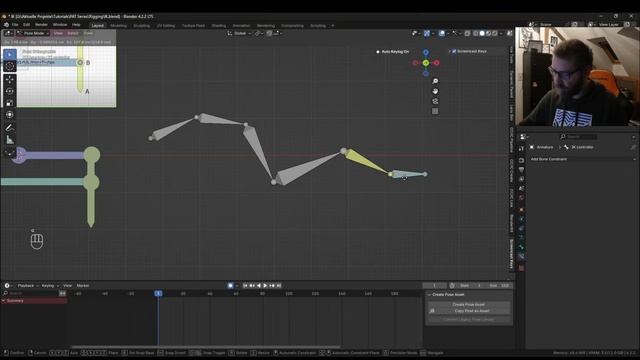
Task: Select the Cursor tool in viewport toolbar
Action: [10, 66]
